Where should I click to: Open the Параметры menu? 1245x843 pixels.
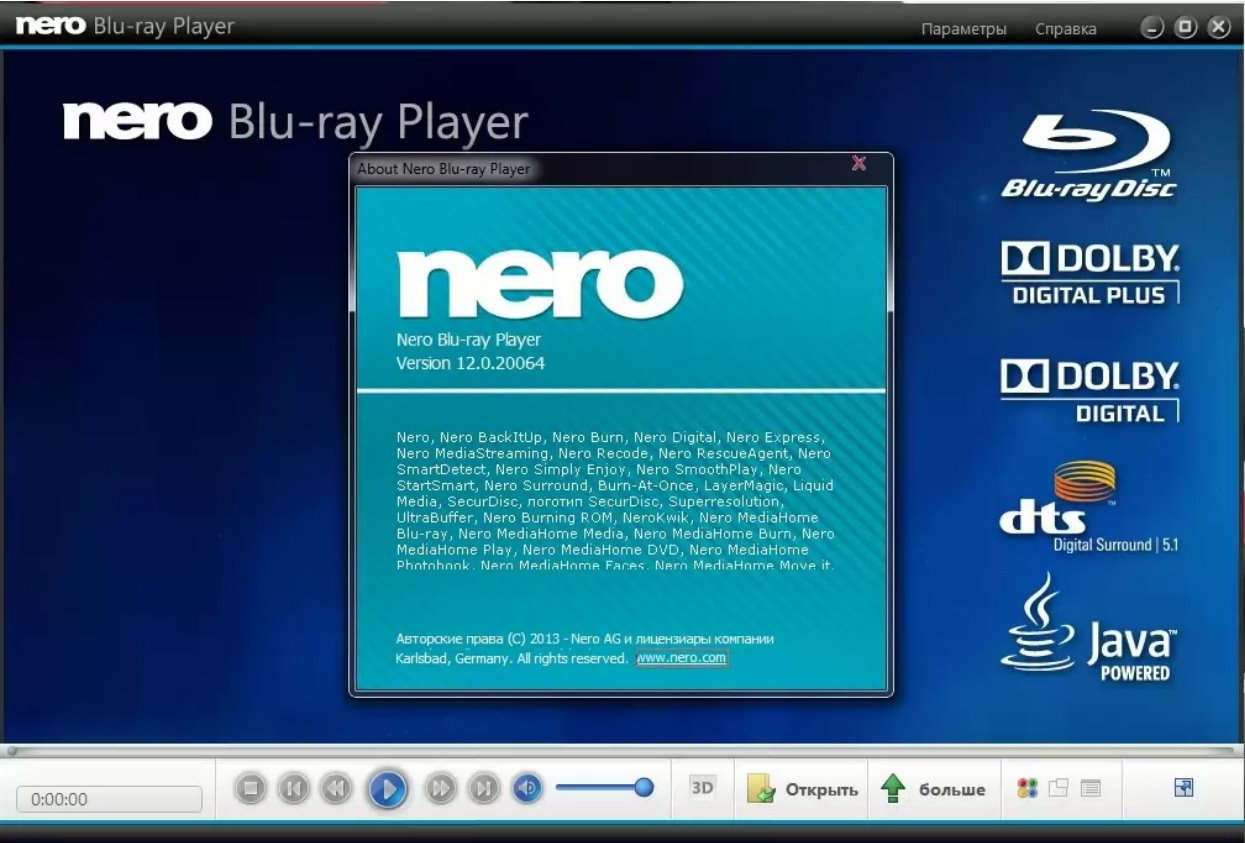coord(964,29)
